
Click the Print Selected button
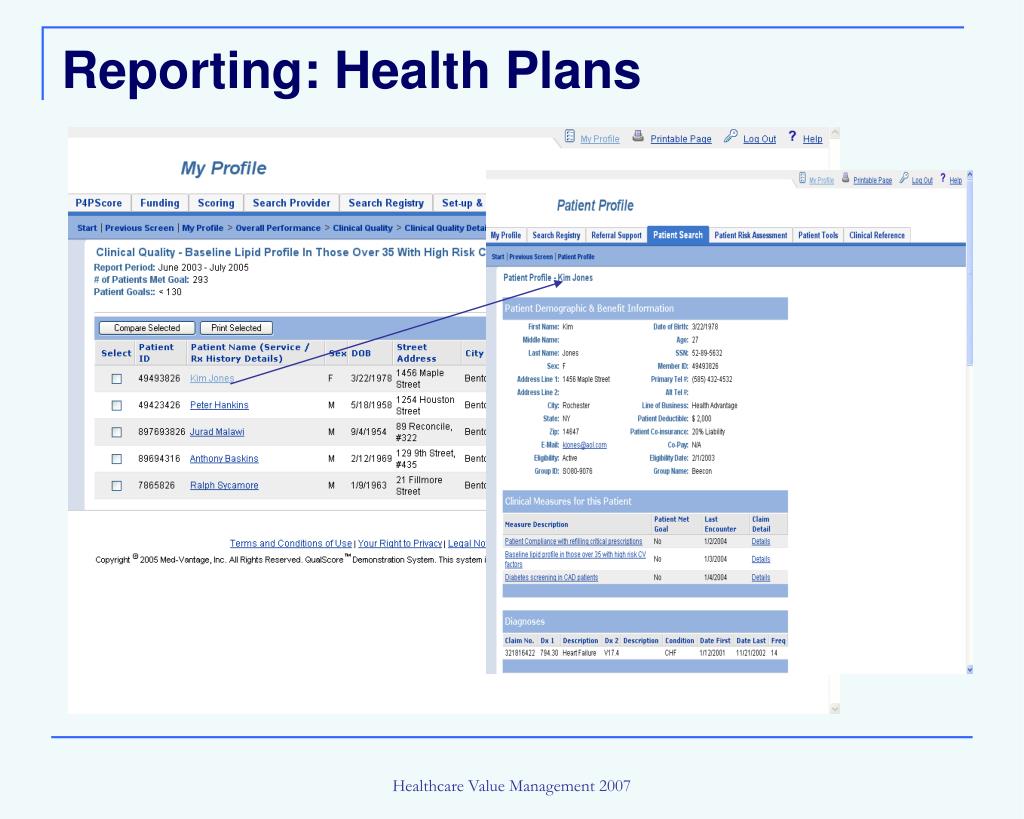[236, 328]
